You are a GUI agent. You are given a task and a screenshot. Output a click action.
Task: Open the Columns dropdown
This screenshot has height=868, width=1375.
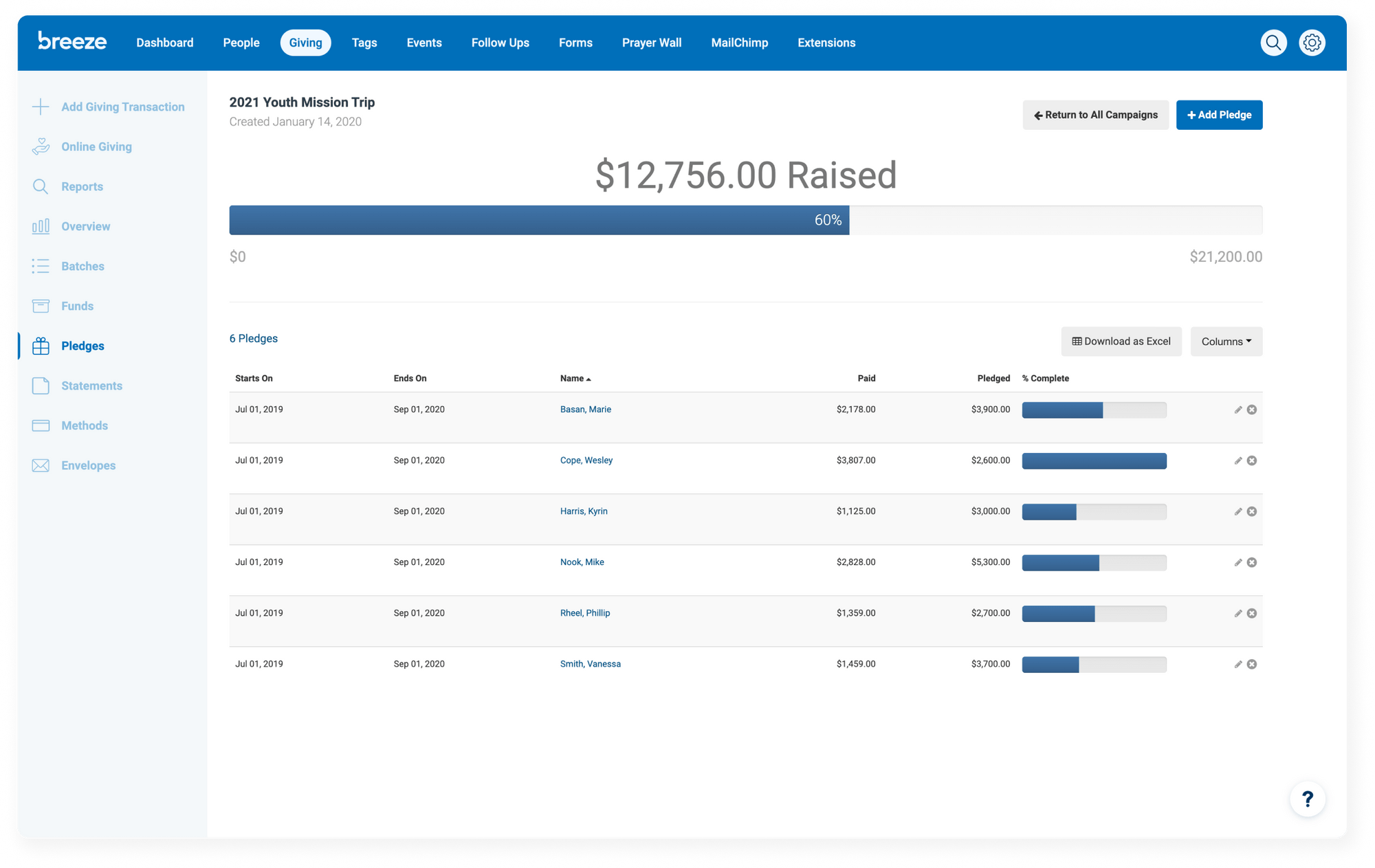(1226, 341)
